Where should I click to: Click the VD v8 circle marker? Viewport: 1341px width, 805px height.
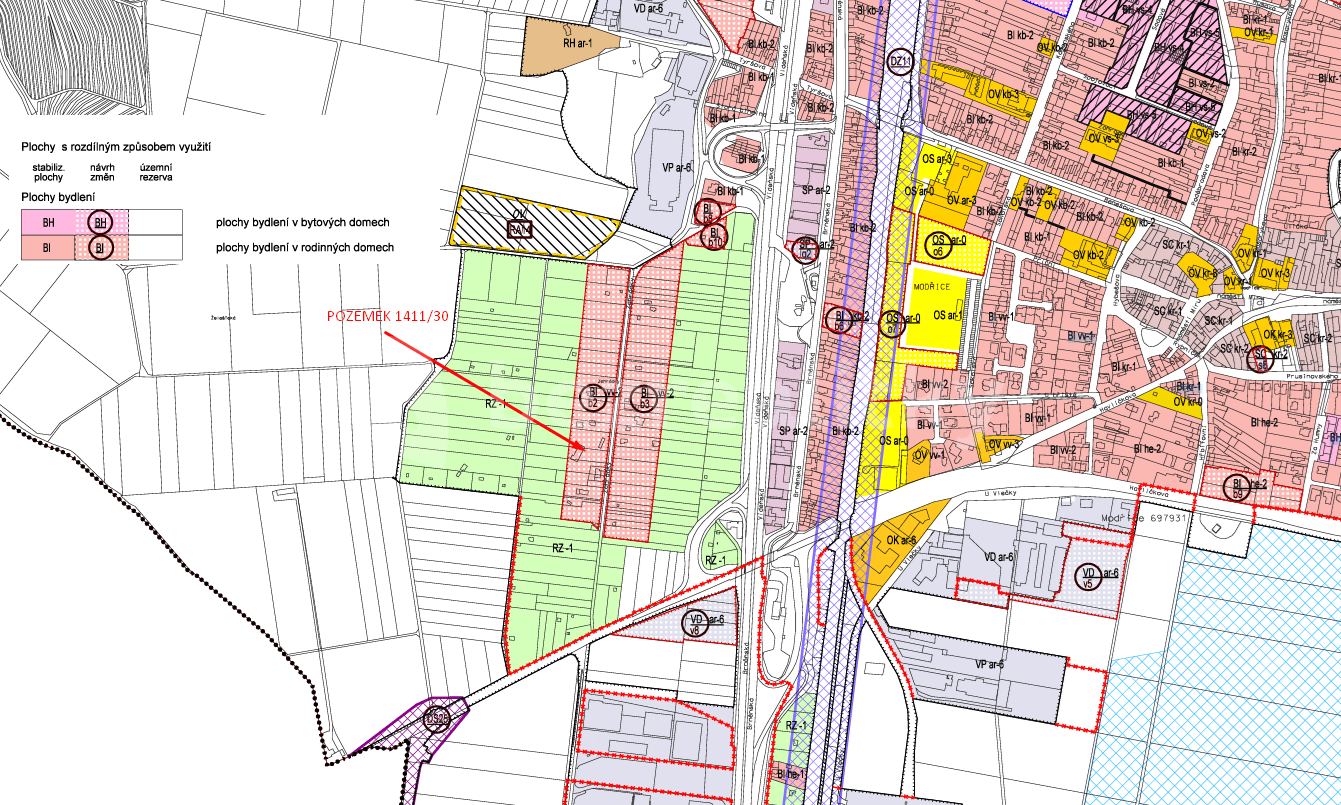694,624
